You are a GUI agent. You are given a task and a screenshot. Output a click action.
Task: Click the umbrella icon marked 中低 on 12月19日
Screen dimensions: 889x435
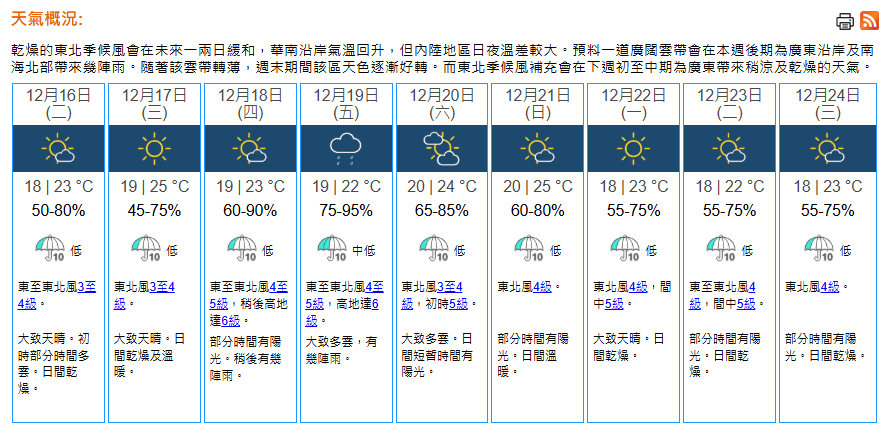[x=331, y=248]
